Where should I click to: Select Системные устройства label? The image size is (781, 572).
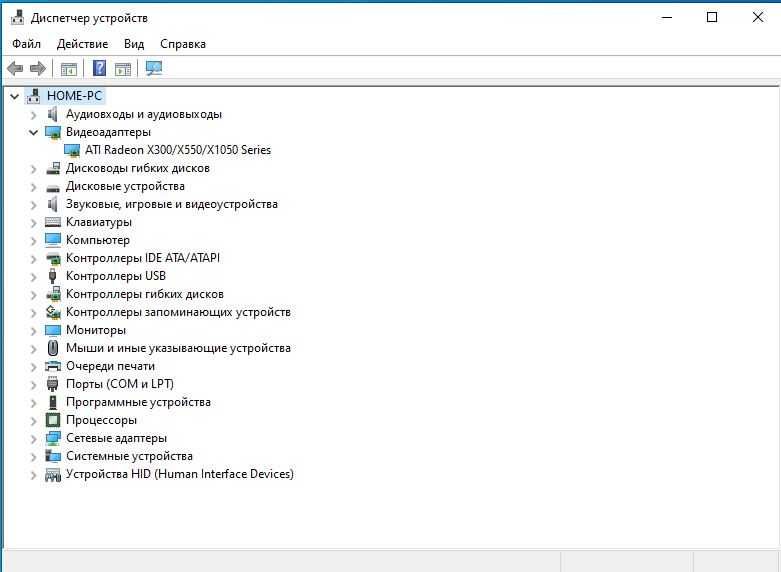click(x=130, y=456)
